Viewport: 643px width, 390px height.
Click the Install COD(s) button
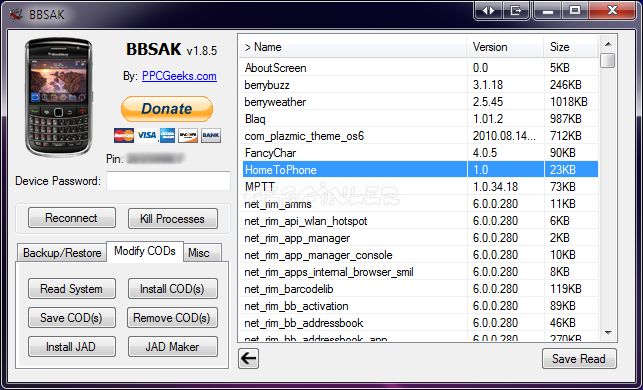[173, 289]
